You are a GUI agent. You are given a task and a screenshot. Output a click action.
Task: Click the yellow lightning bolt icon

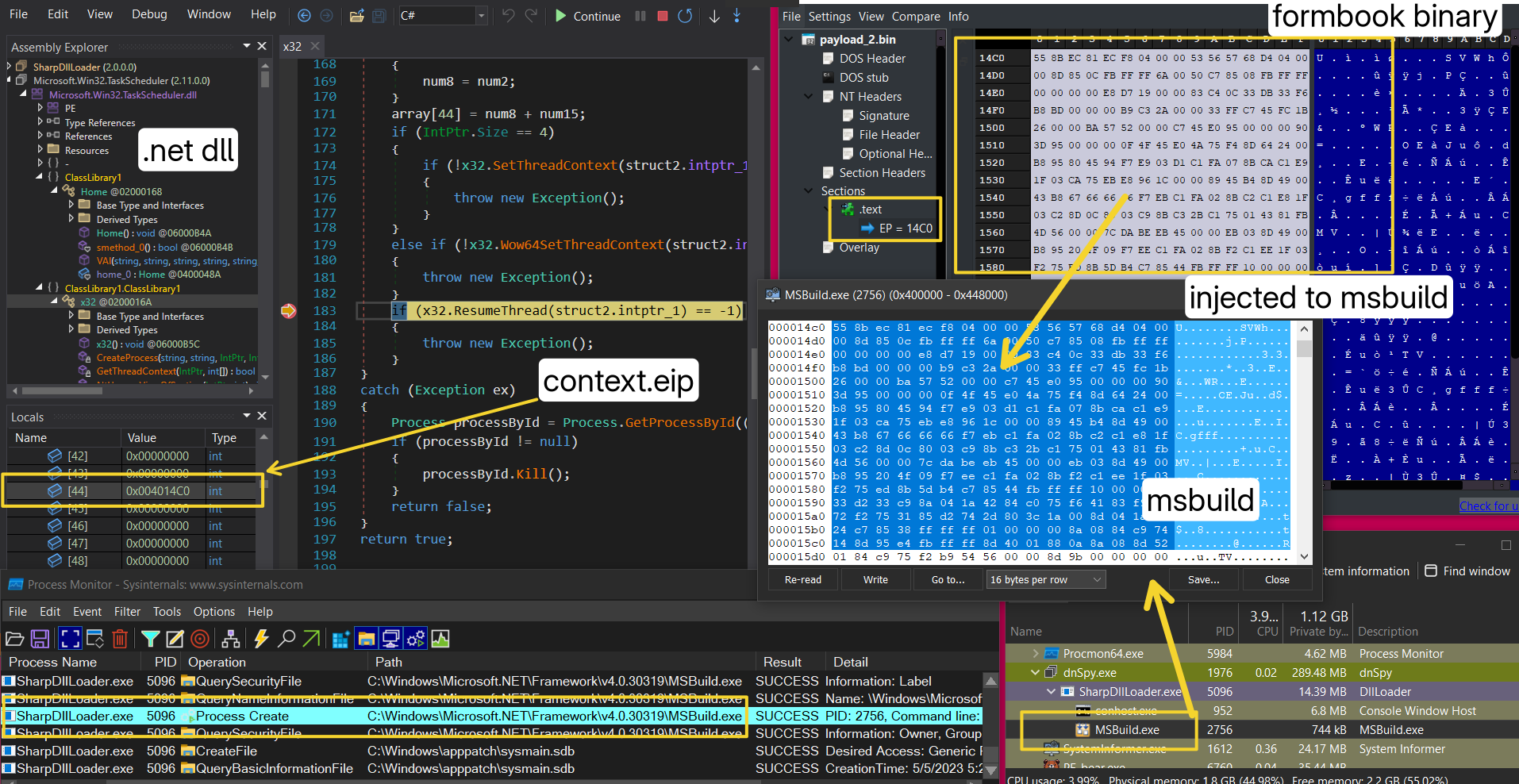point(261,639)
